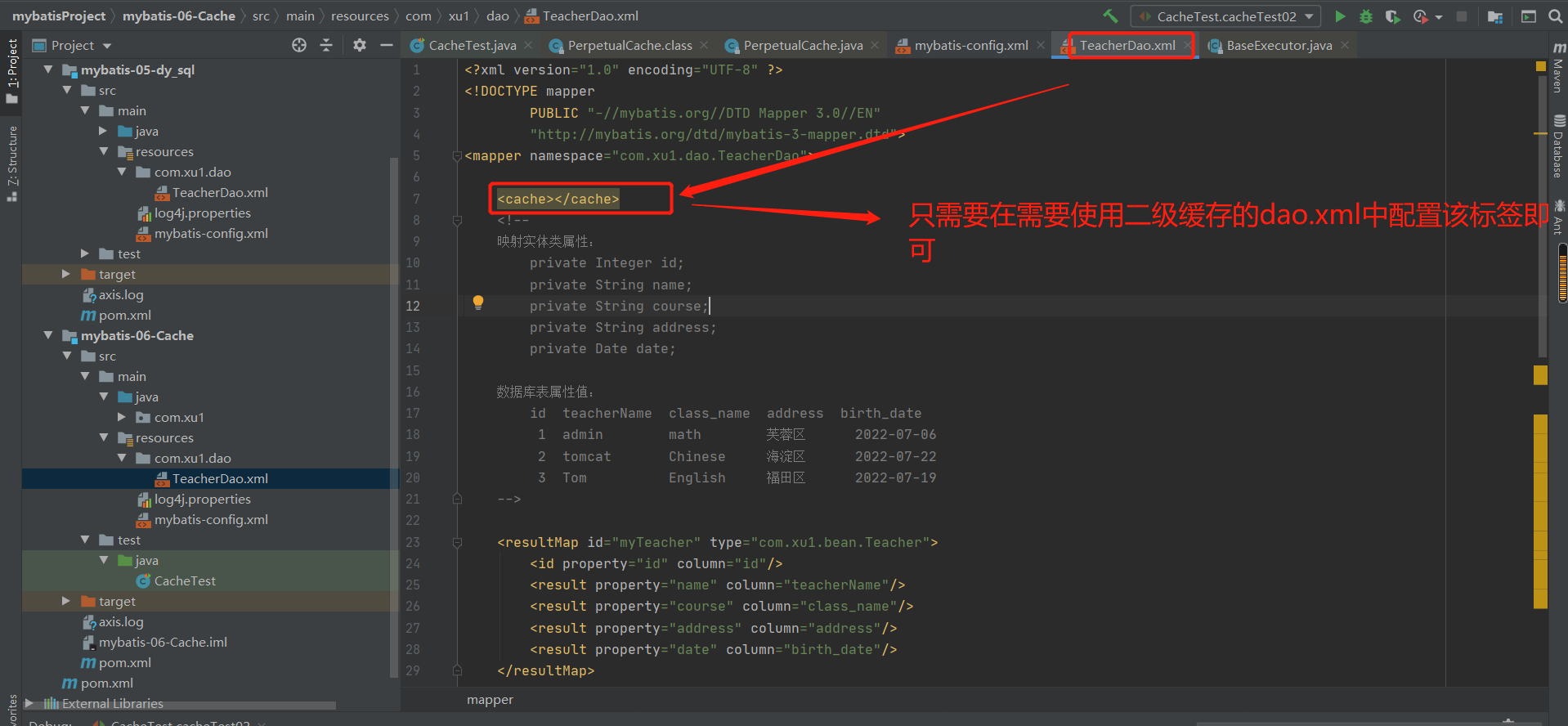
Task: Click the inspection status indicator atop the gutter
Action: [1540, 66]
